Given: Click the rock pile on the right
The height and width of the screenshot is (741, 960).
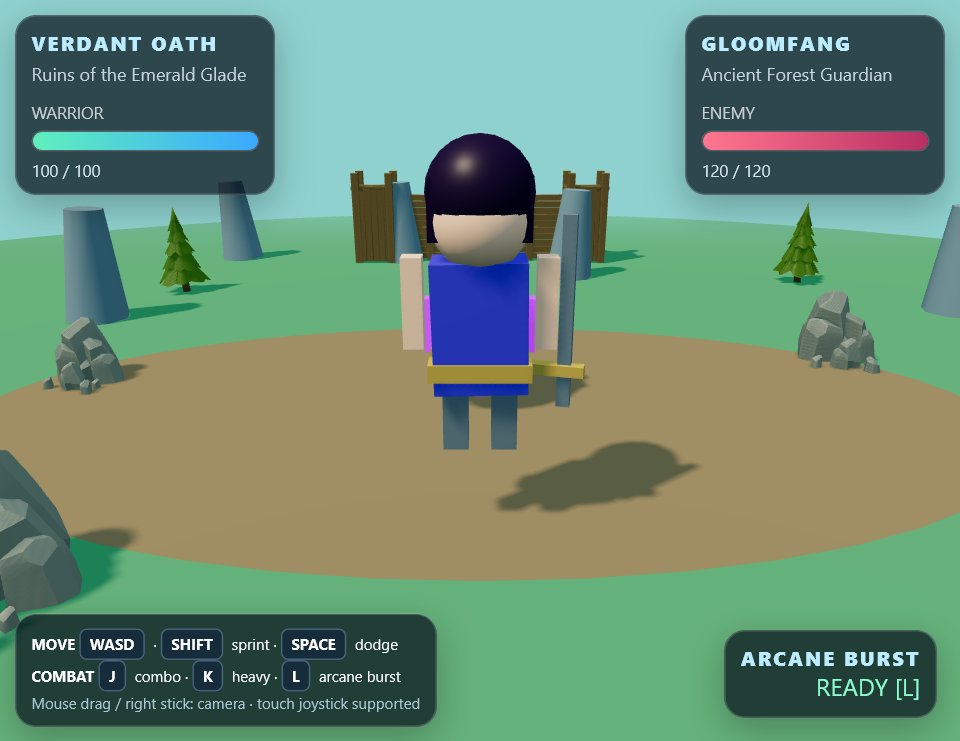Looking at the screenshot, I should tap(837, 331).
